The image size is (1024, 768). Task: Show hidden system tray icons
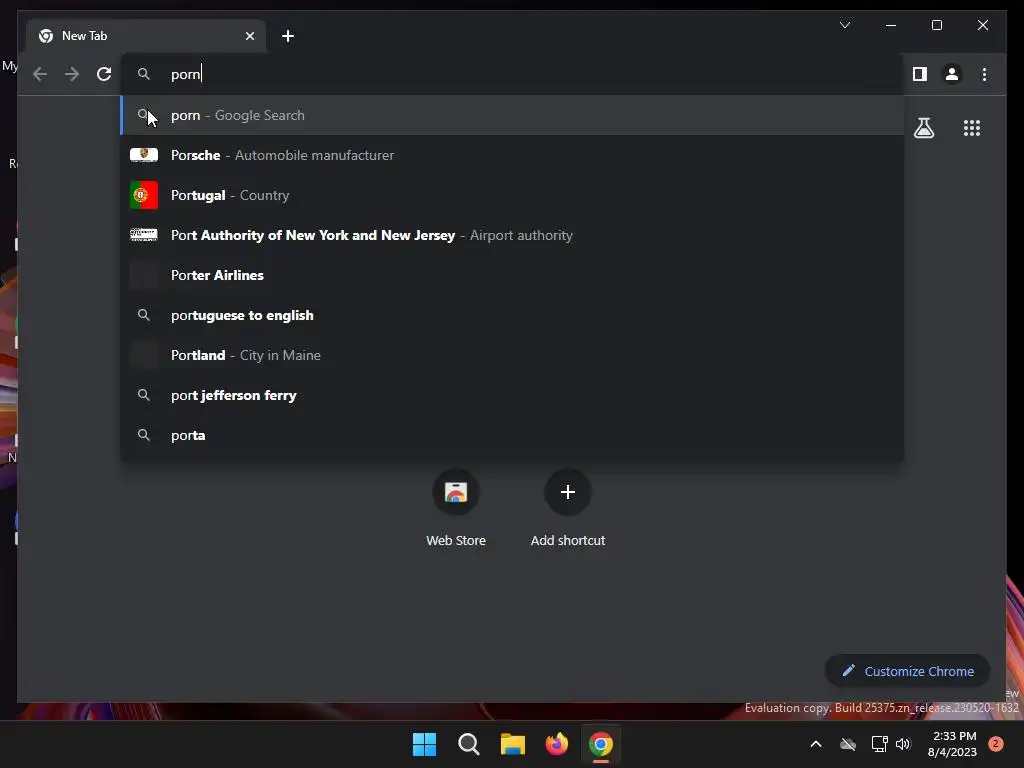pyautogui.click(x=816, y=744)
